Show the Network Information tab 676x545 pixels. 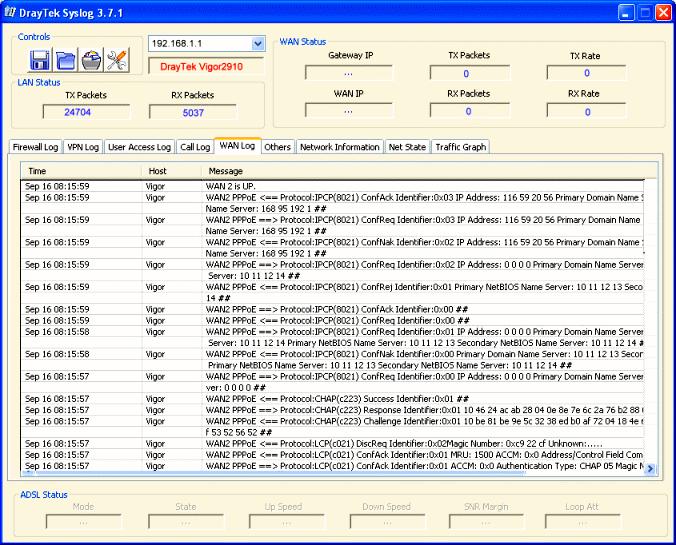pyautogui.click(x=340, y=147)
